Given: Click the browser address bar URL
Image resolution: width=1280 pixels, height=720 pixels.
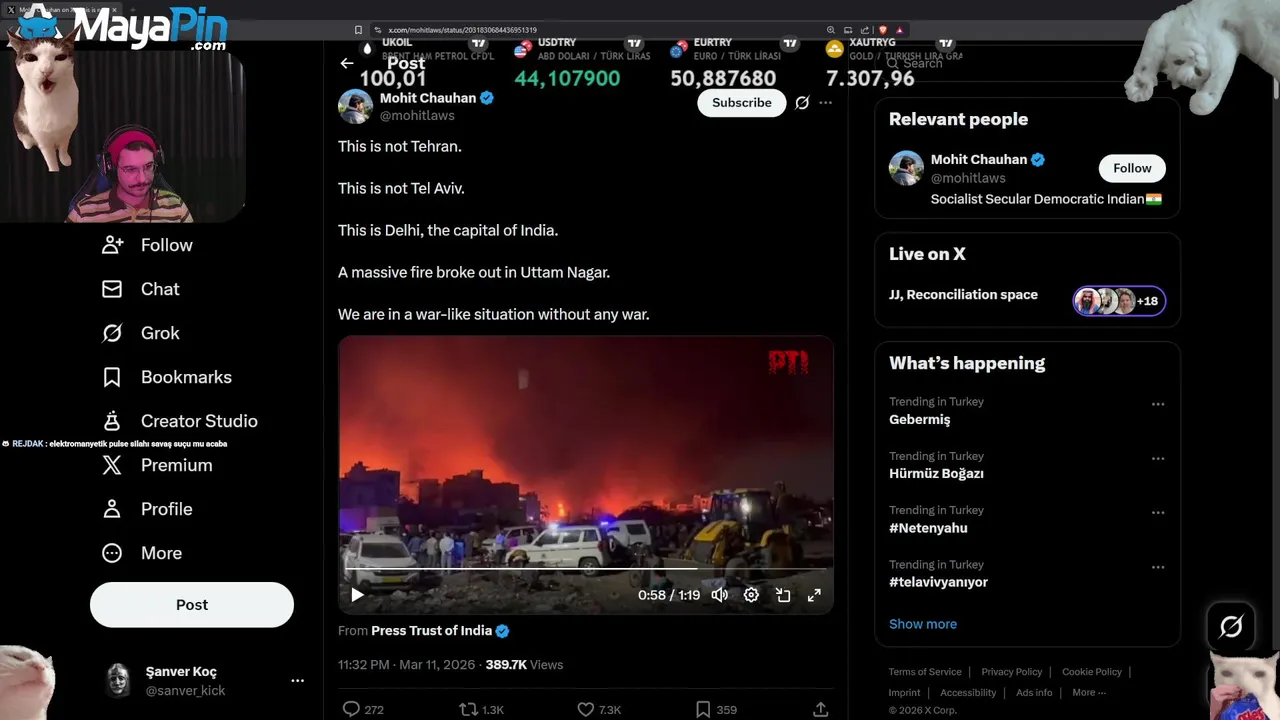Looking at the screenshot, I should tap(462, 30).
